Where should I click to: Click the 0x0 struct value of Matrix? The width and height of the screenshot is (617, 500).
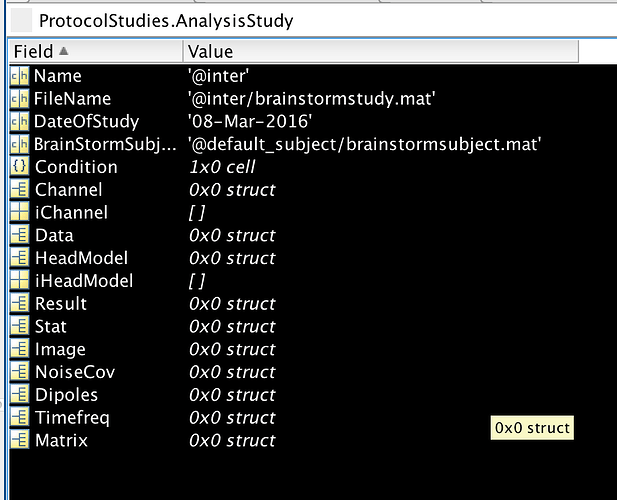[x=232, y=441]
